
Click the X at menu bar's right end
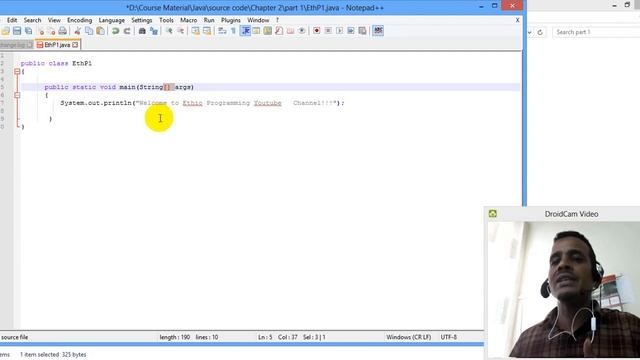pyautogui.click(x=518, y=20)
